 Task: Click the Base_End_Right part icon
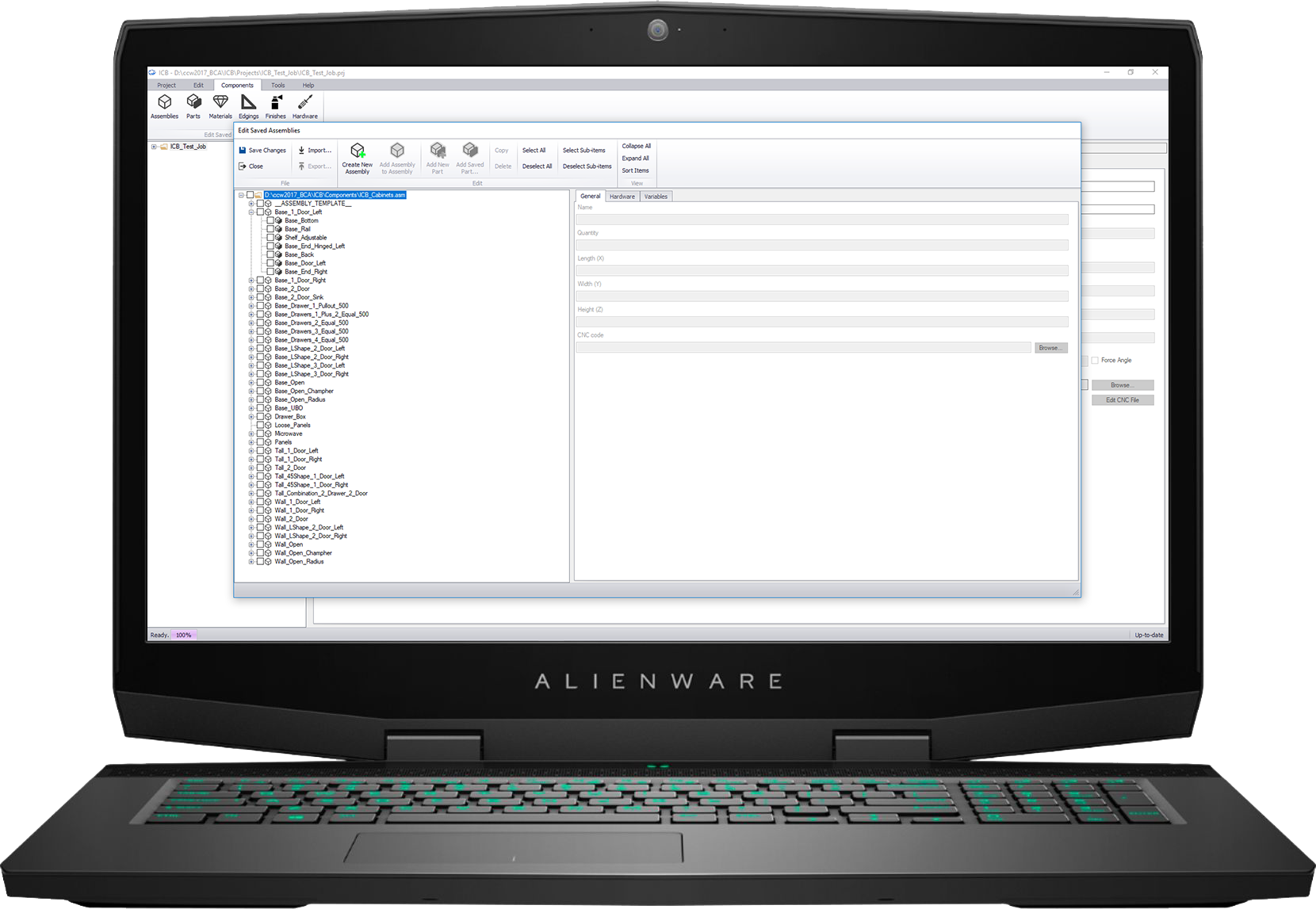pos(279,272)
